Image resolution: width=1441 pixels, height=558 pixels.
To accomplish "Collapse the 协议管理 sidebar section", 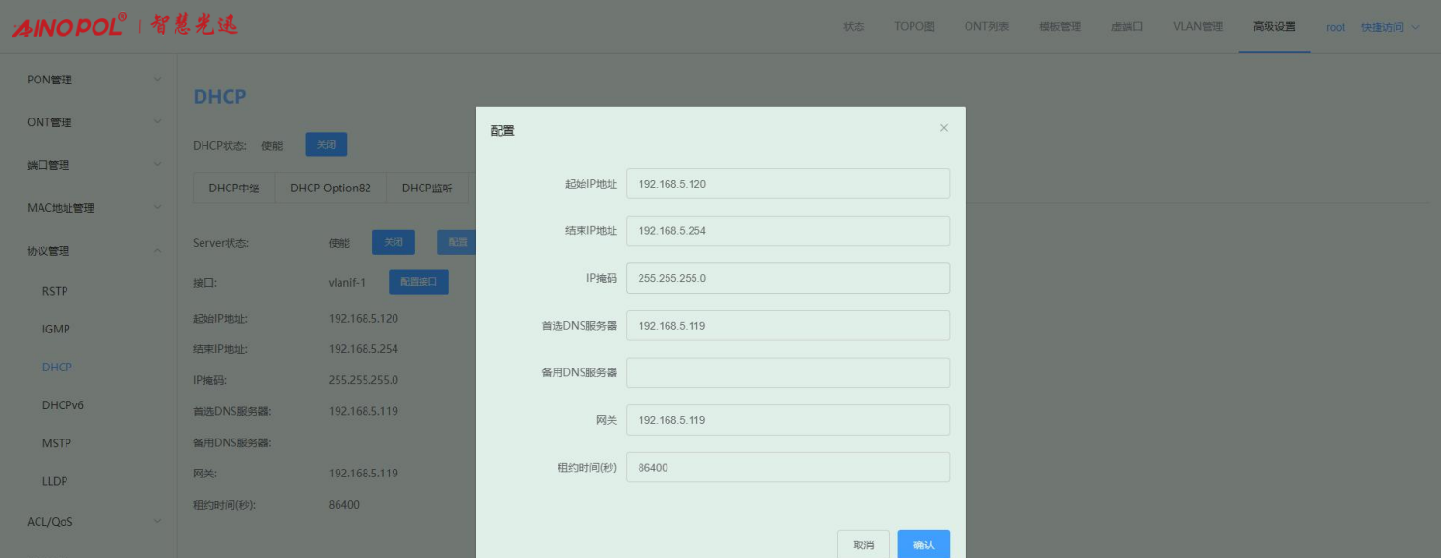I will click(x=92, y=251).
